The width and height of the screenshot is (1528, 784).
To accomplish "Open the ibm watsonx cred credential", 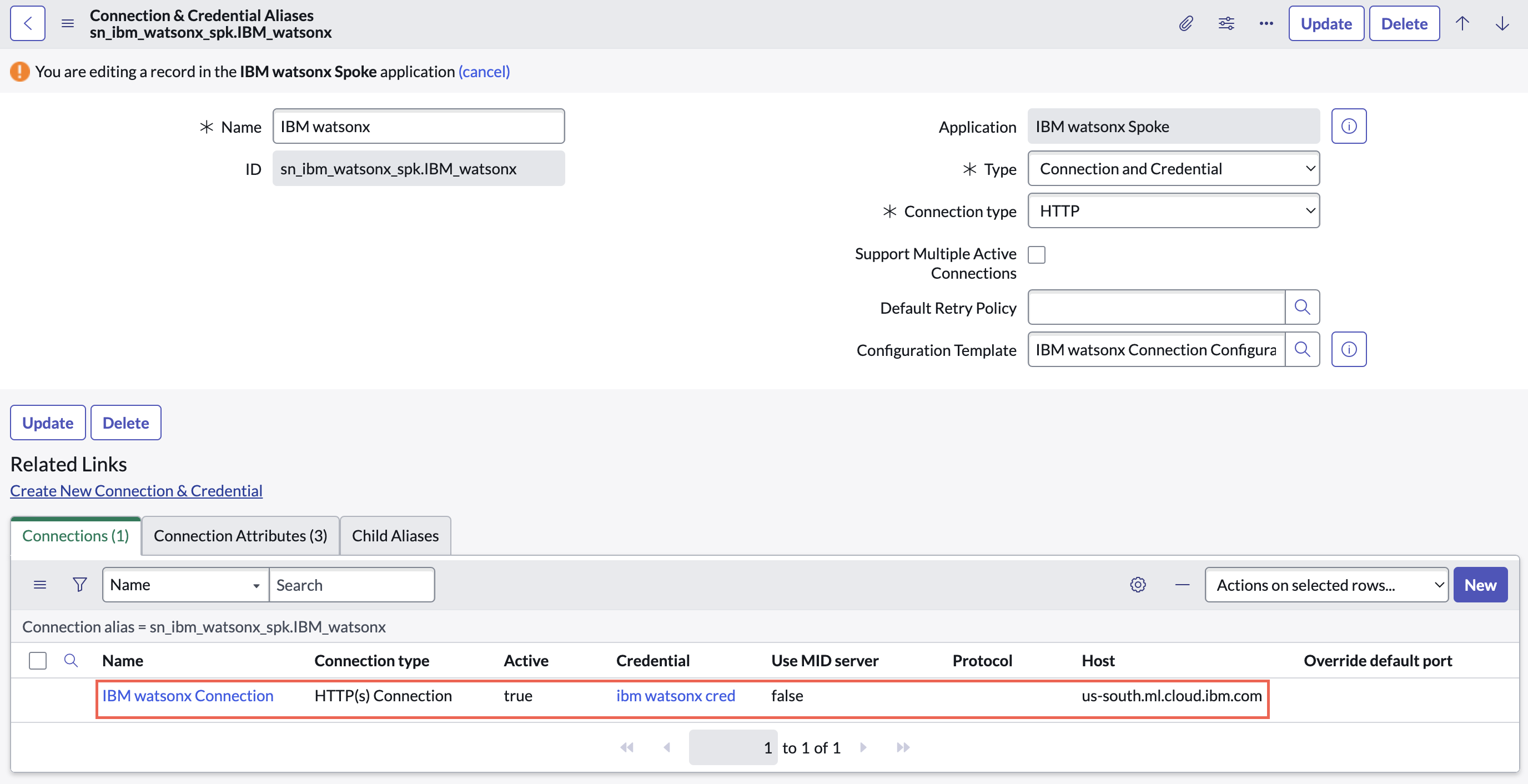I will (x=676, y=695).
